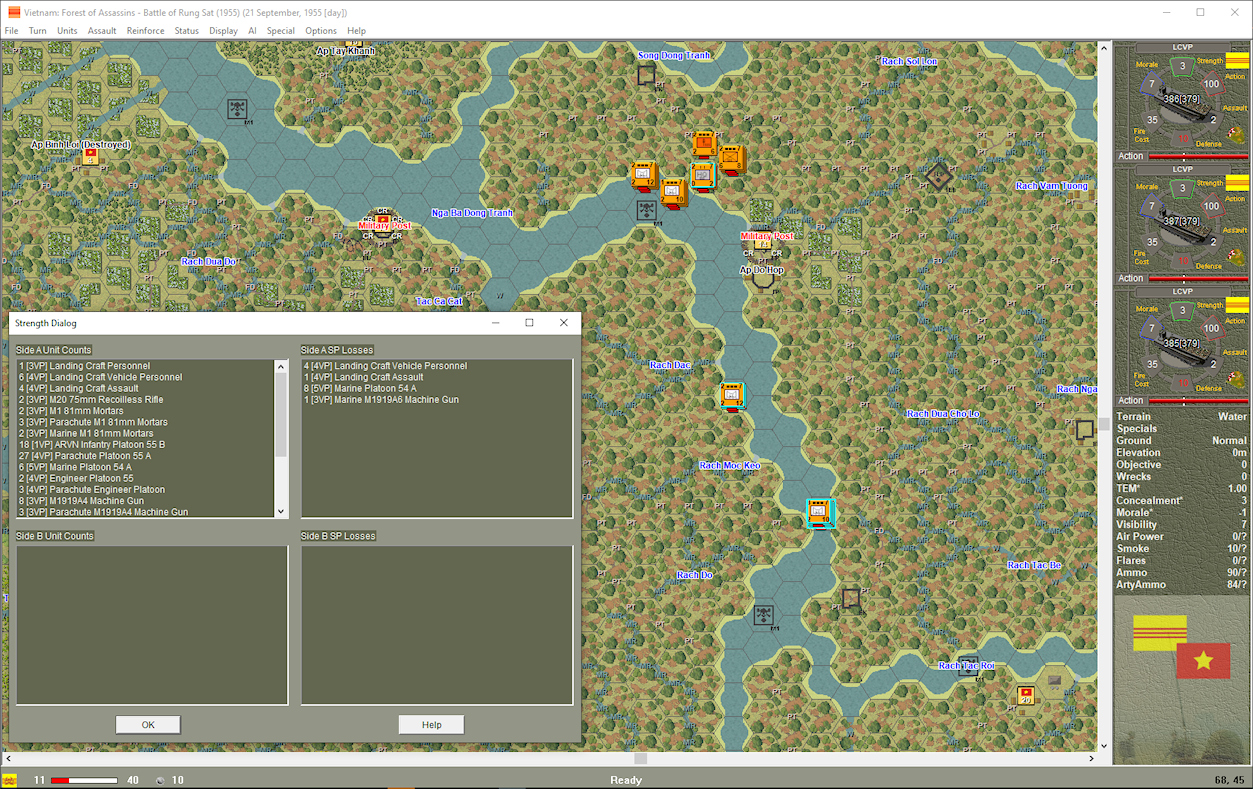The image size is (1253, 789).
Task: Select row '1 [3VP] Landing Craft Personnel'
Action: click(x=145, y=366)
